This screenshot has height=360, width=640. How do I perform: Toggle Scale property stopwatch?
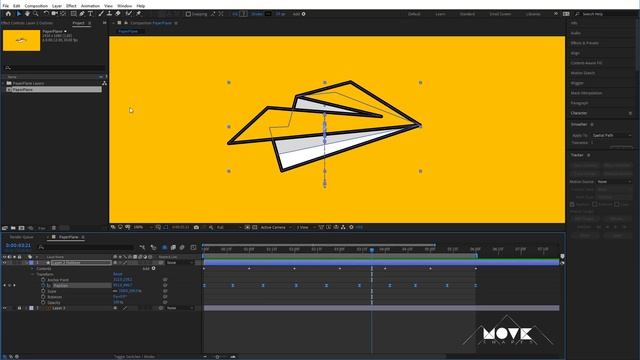pos(43,291)
